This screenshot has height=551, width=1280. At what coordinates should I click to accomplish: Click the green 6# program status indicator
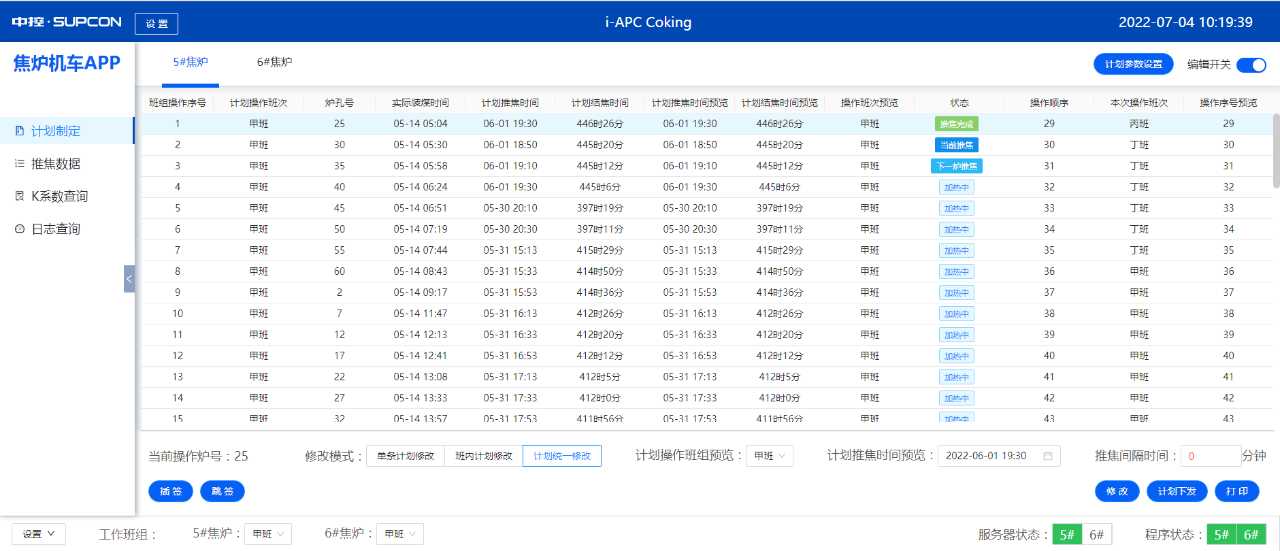pyautogui.click(x=1250, y=535)
